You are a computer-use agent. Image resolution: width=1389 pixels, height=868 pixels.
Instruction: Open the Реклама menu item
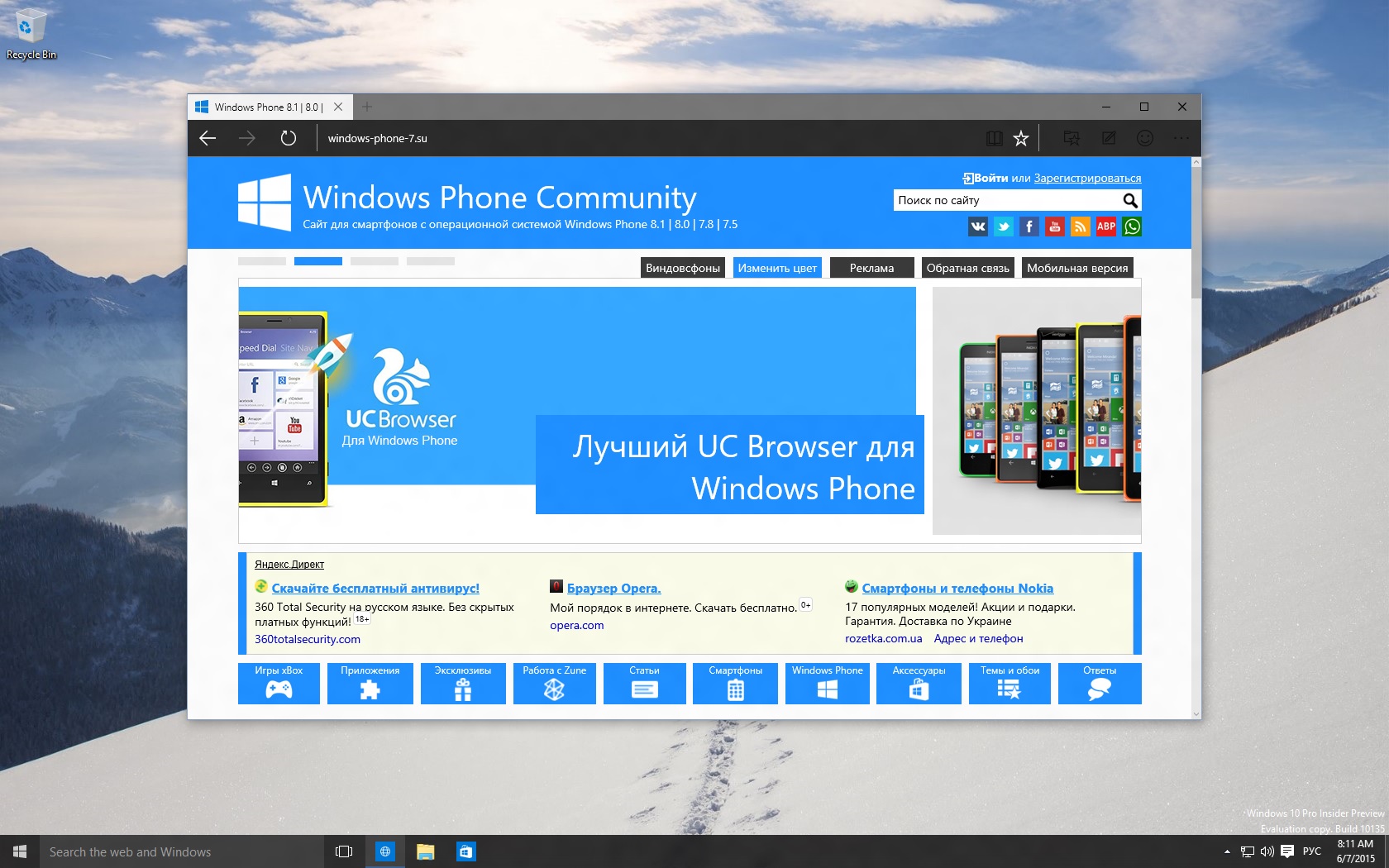pyautogui.click(x=871, y=268)
